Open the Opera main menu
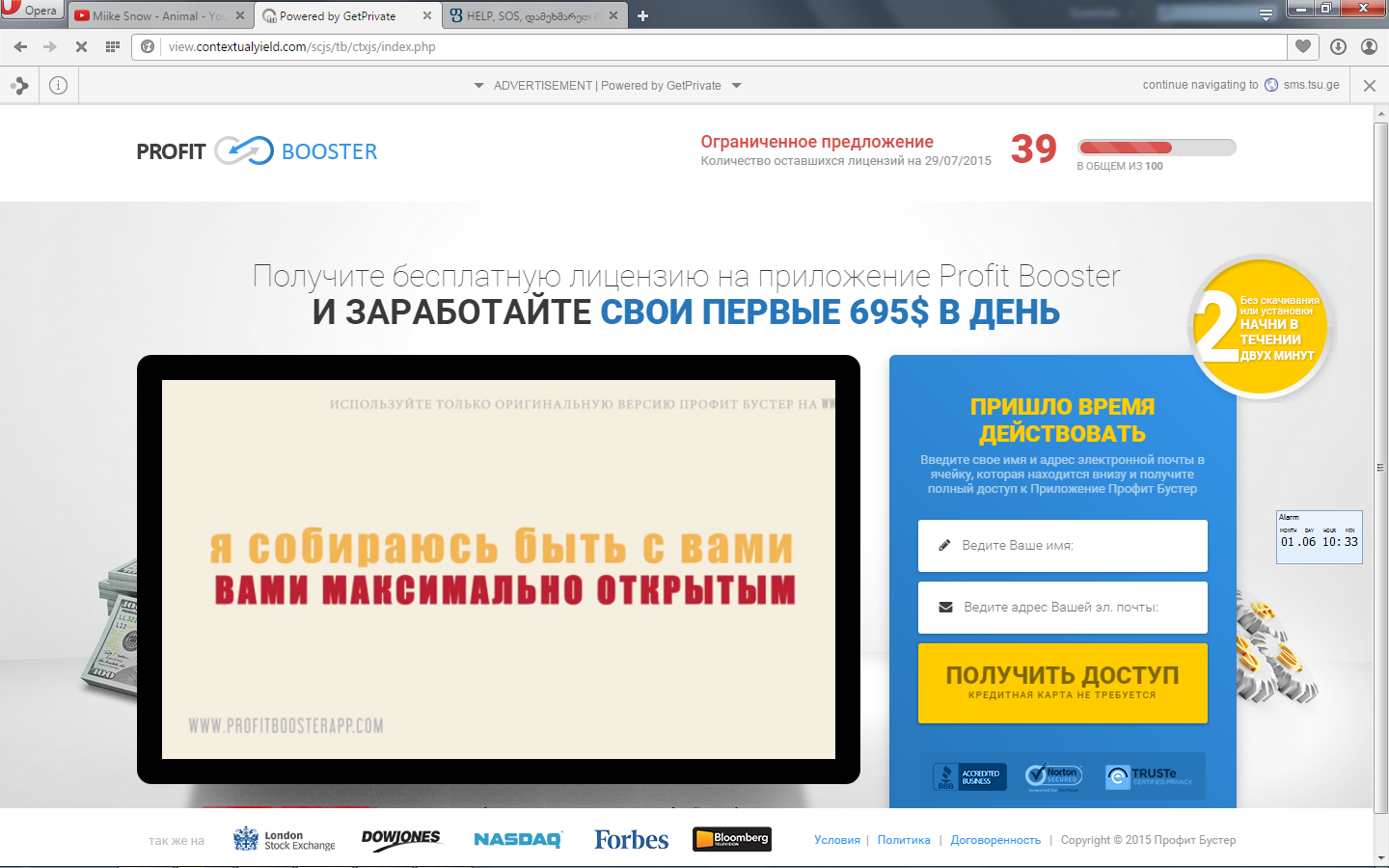 (x=32, y=11)
